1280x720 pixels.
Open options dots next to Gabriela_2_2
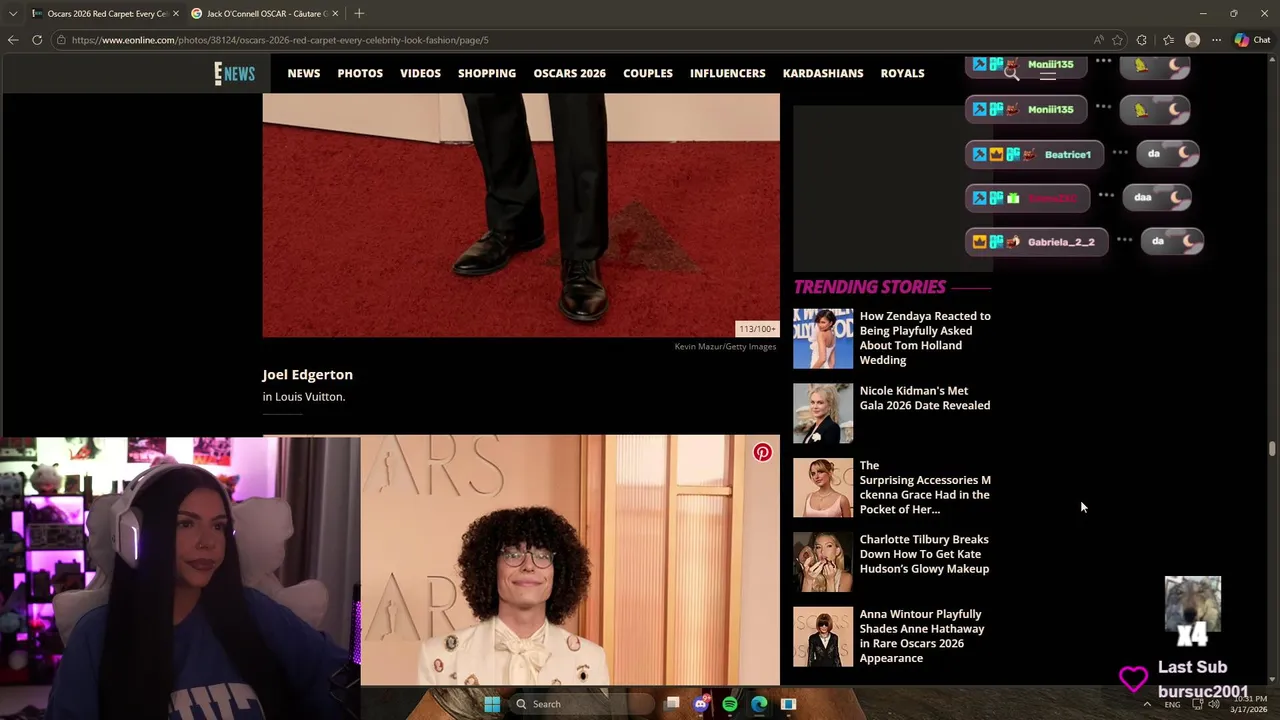click(1124, 240)
